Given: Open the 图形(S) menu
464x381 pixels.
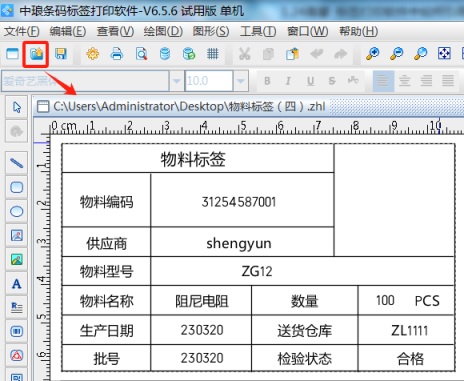Looking at the screenshot, I should click(211, 32).
